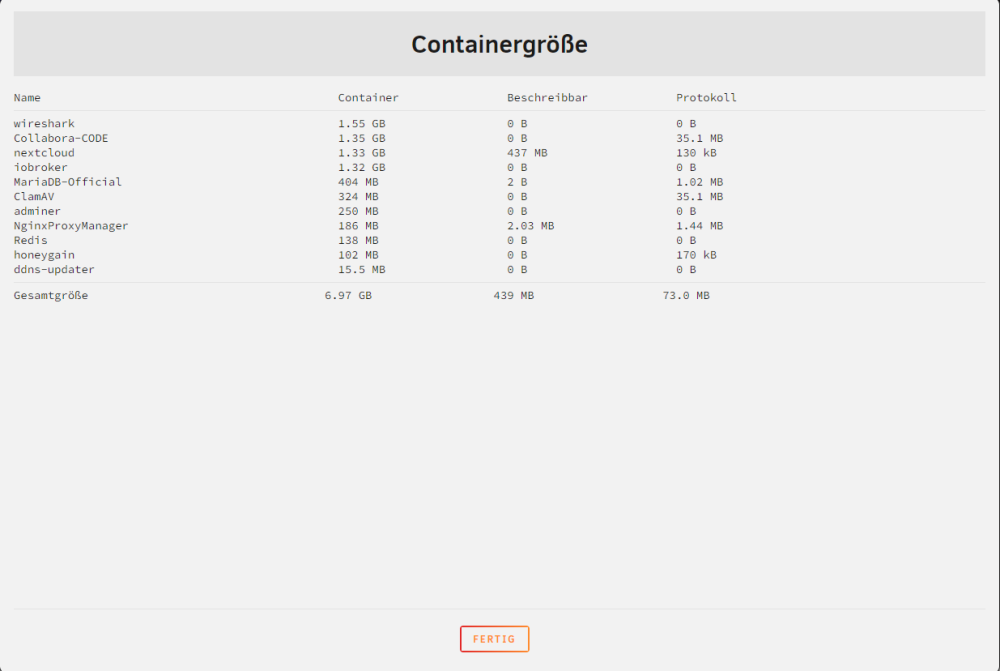Click the 6.97 GB total container size

tap(348, 295)
